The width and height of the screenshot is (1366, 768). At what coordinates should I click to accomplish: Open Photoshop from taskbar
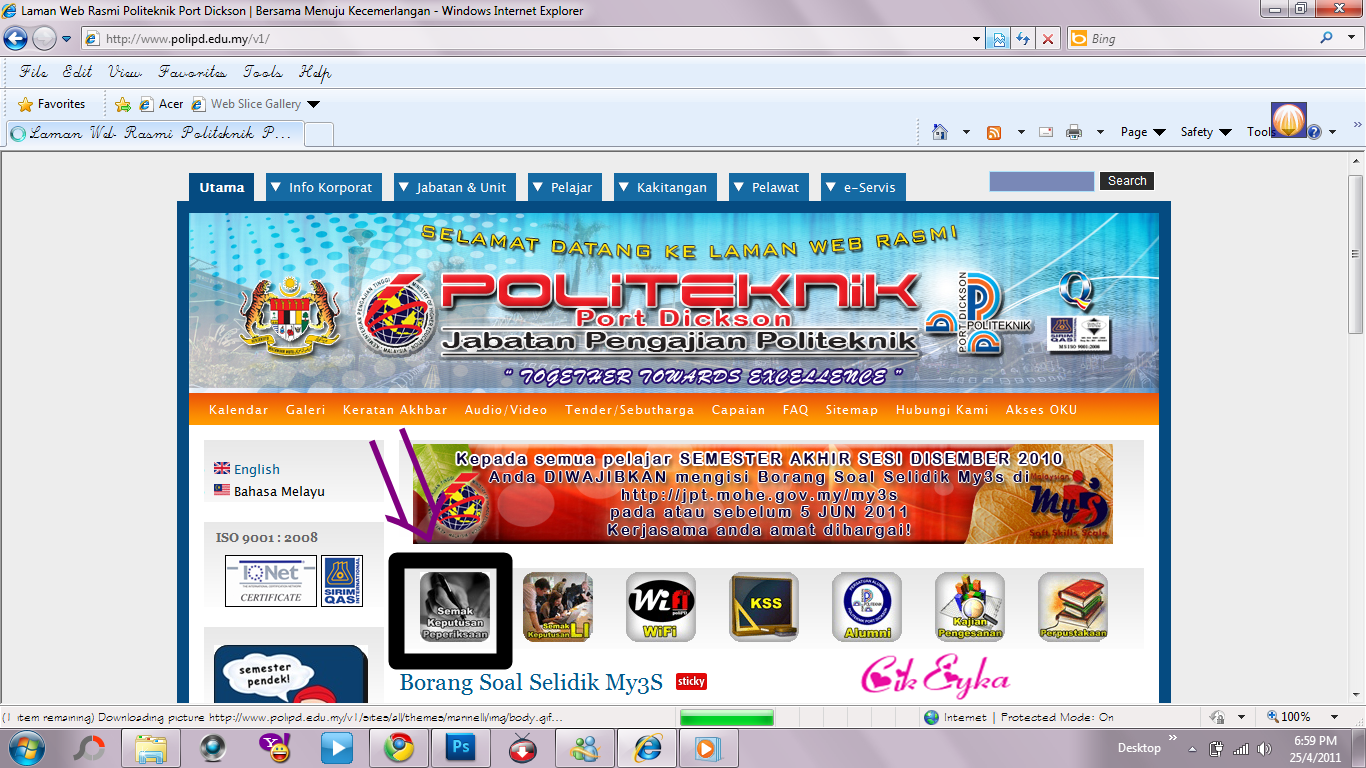461,747
